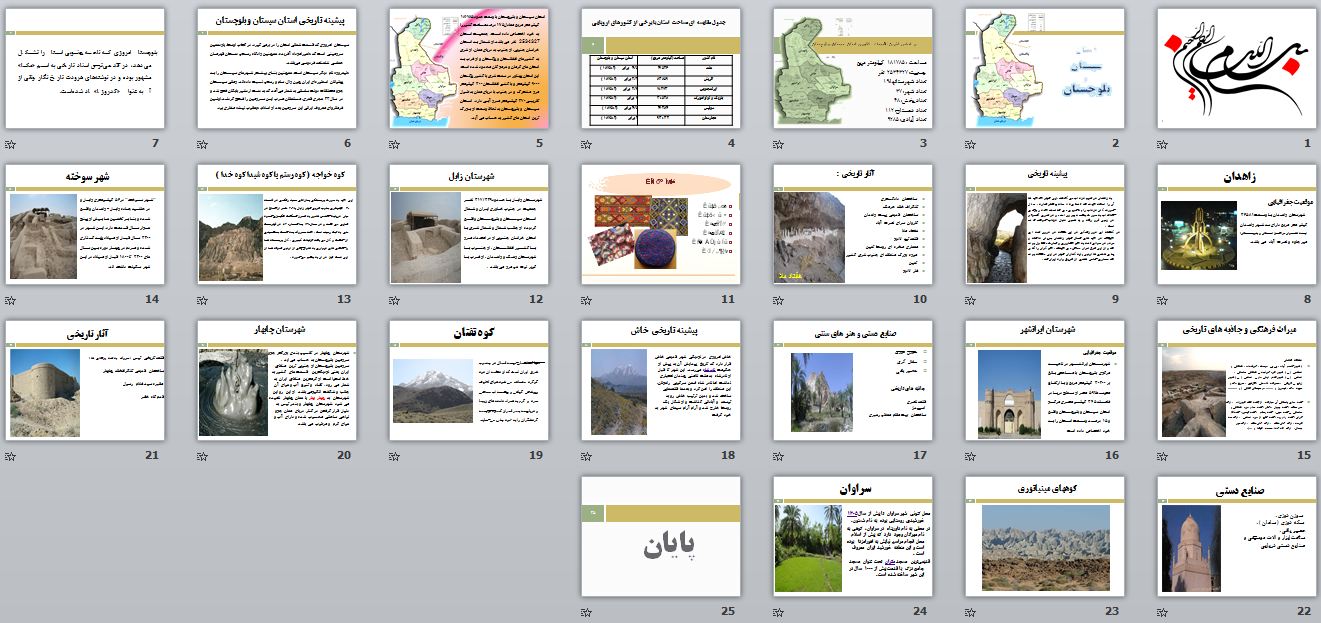Click the slide number label "7"

(x=155, y=144)
